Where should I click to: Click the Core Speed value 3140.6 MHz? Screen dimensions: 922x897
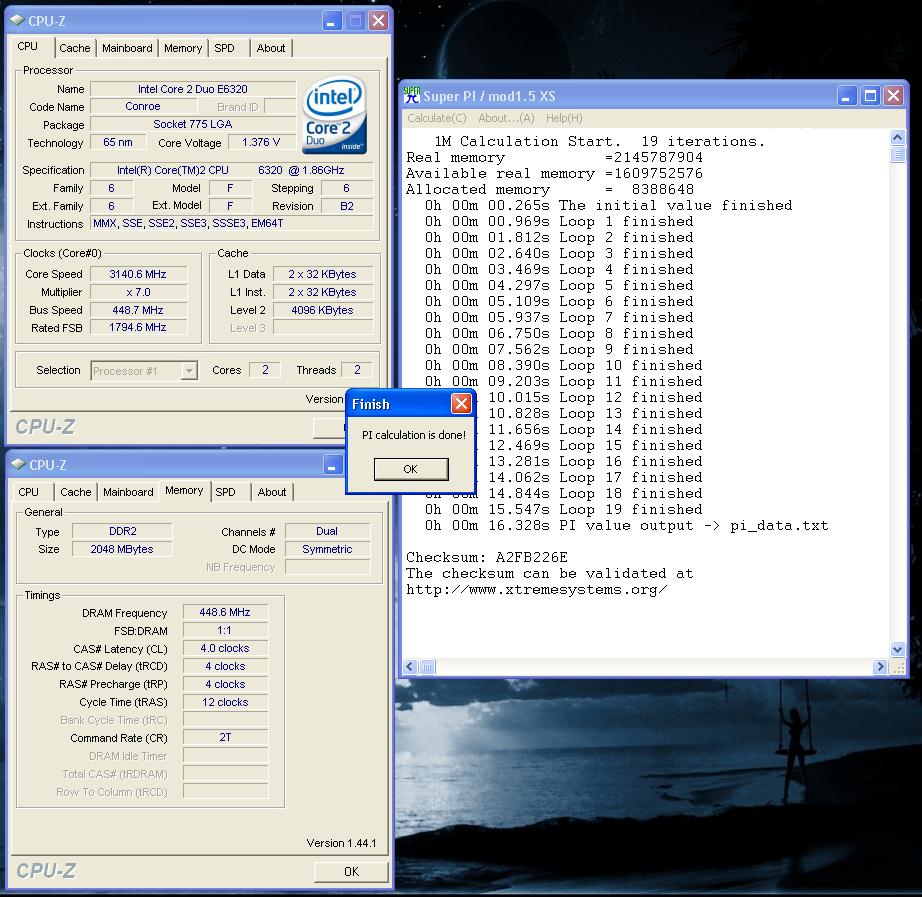138,274
